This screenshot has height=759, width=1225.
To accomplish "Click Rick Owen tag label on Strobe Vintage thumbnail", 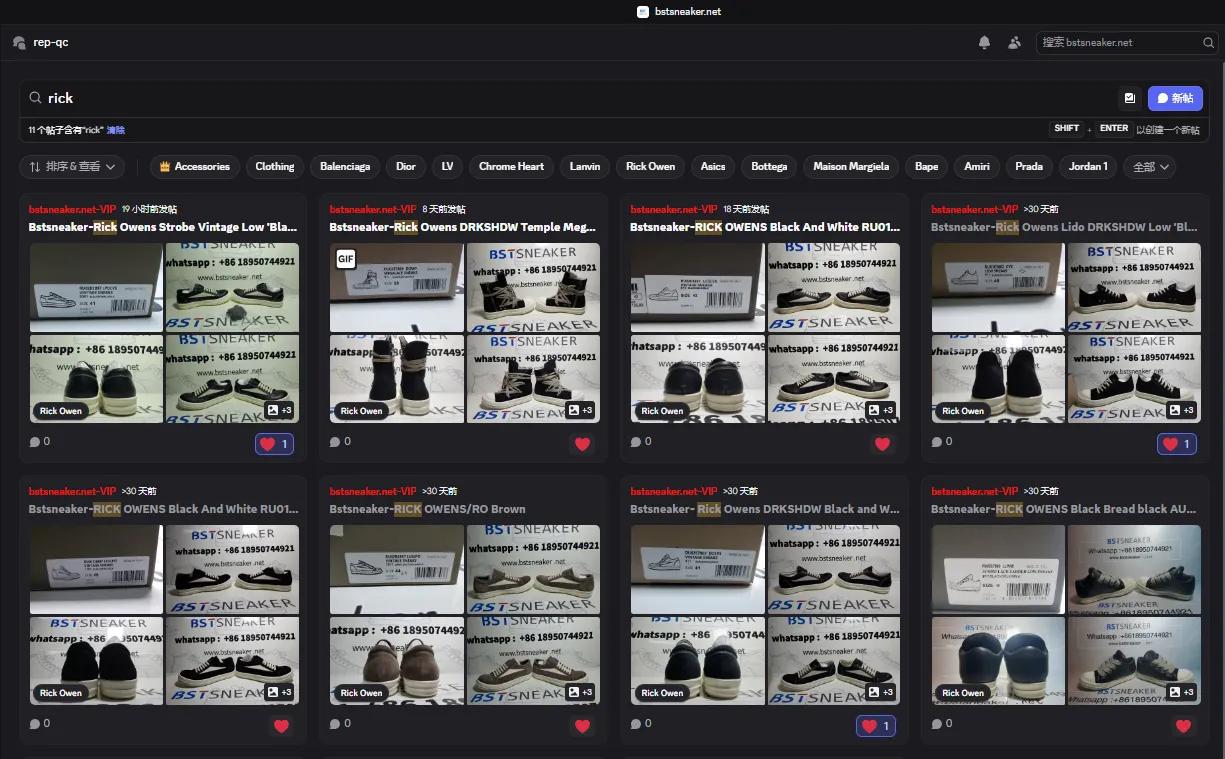I will (61, 411).
